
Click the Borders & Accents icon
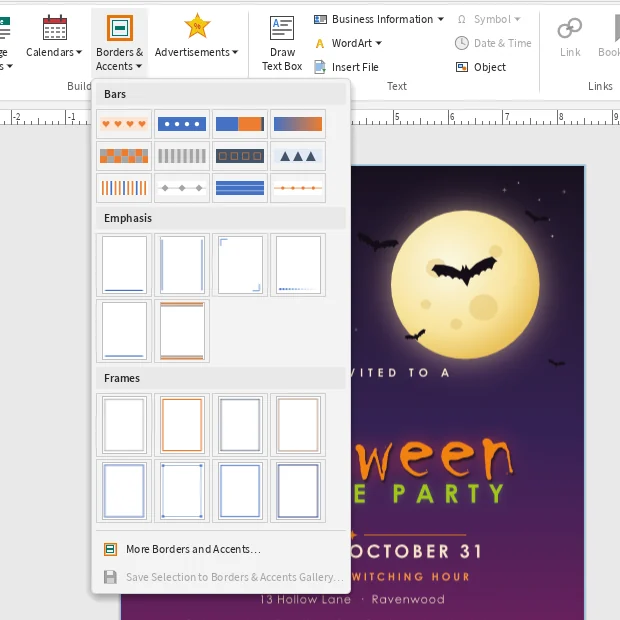tap(119, 28)
